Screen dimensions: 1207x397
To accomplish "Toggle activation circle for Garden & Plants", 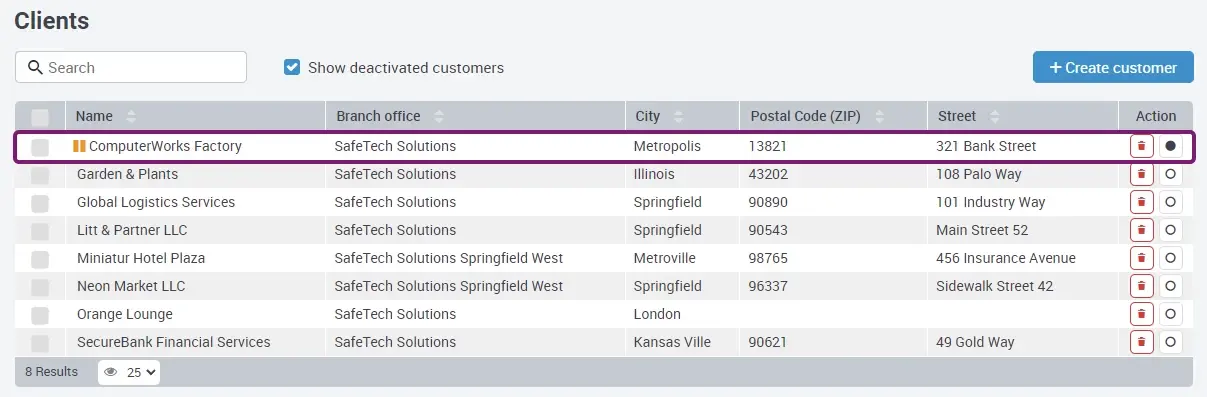I will pyautogui.click(x=1170, y=174).
